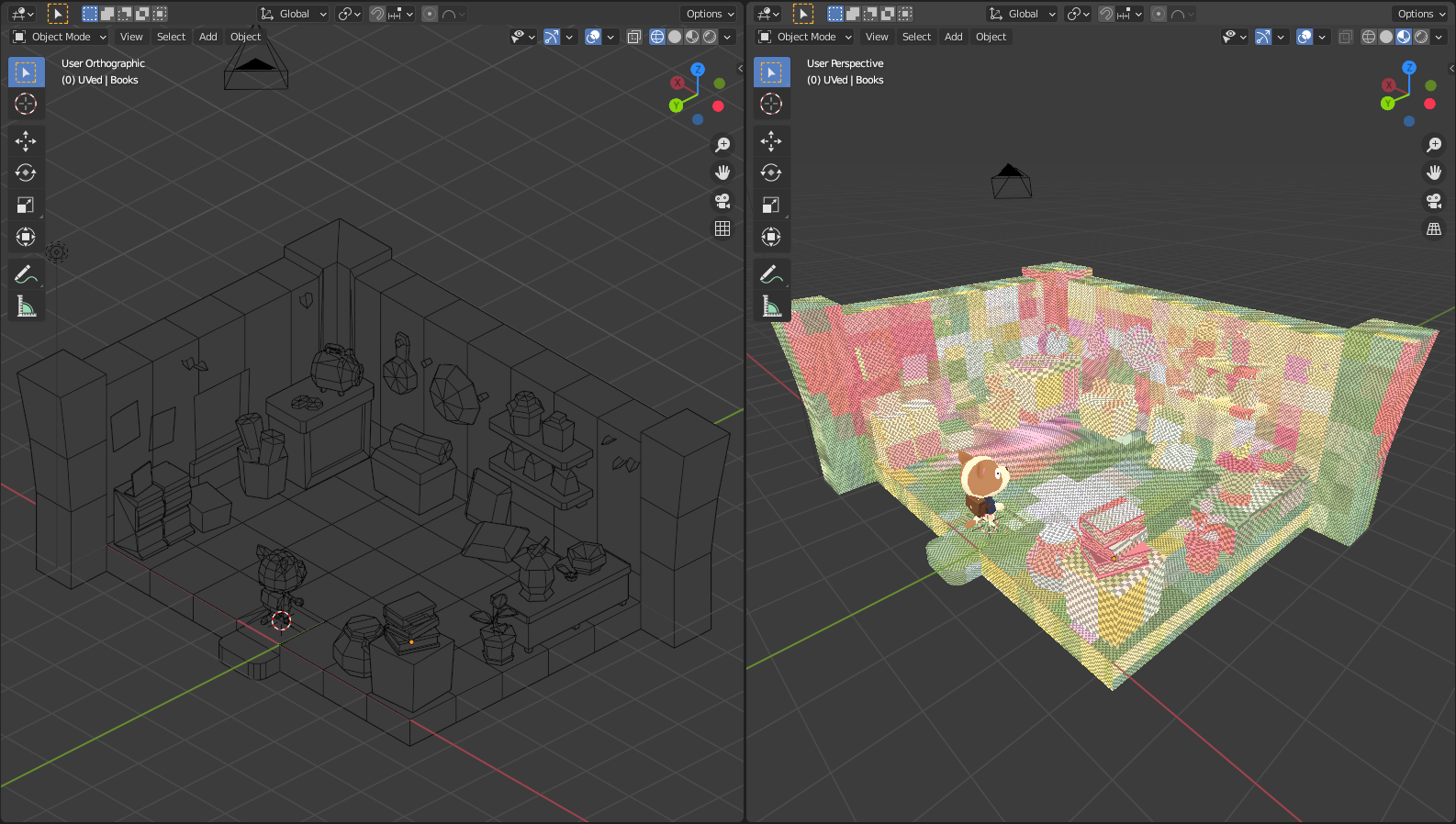The image size is (1456, 824).
Task: Open Add menu in right viewport
Action: [954, 37]
